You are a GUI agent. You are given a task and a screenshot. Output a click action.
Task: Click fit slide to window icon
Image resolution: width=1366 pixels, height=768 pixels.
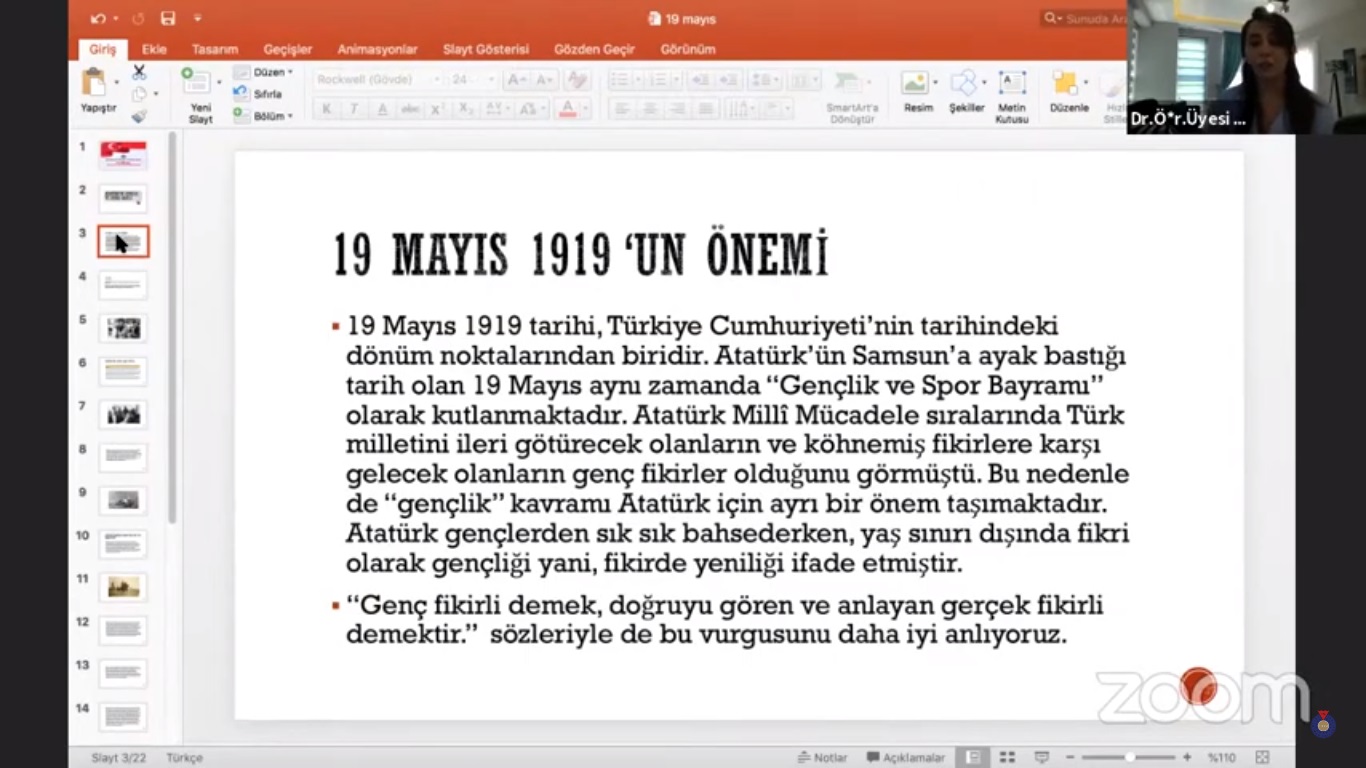click(x=1262, y=757)
